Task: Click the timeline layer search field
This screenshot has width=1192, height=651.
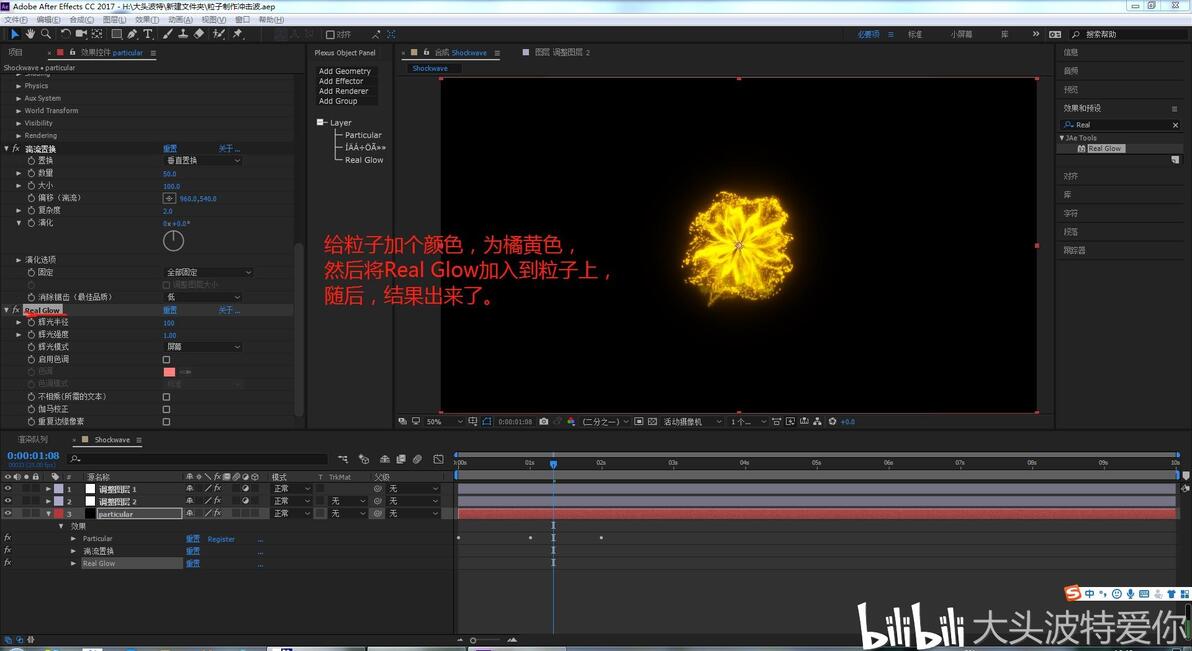Action: tap(198, 459)
